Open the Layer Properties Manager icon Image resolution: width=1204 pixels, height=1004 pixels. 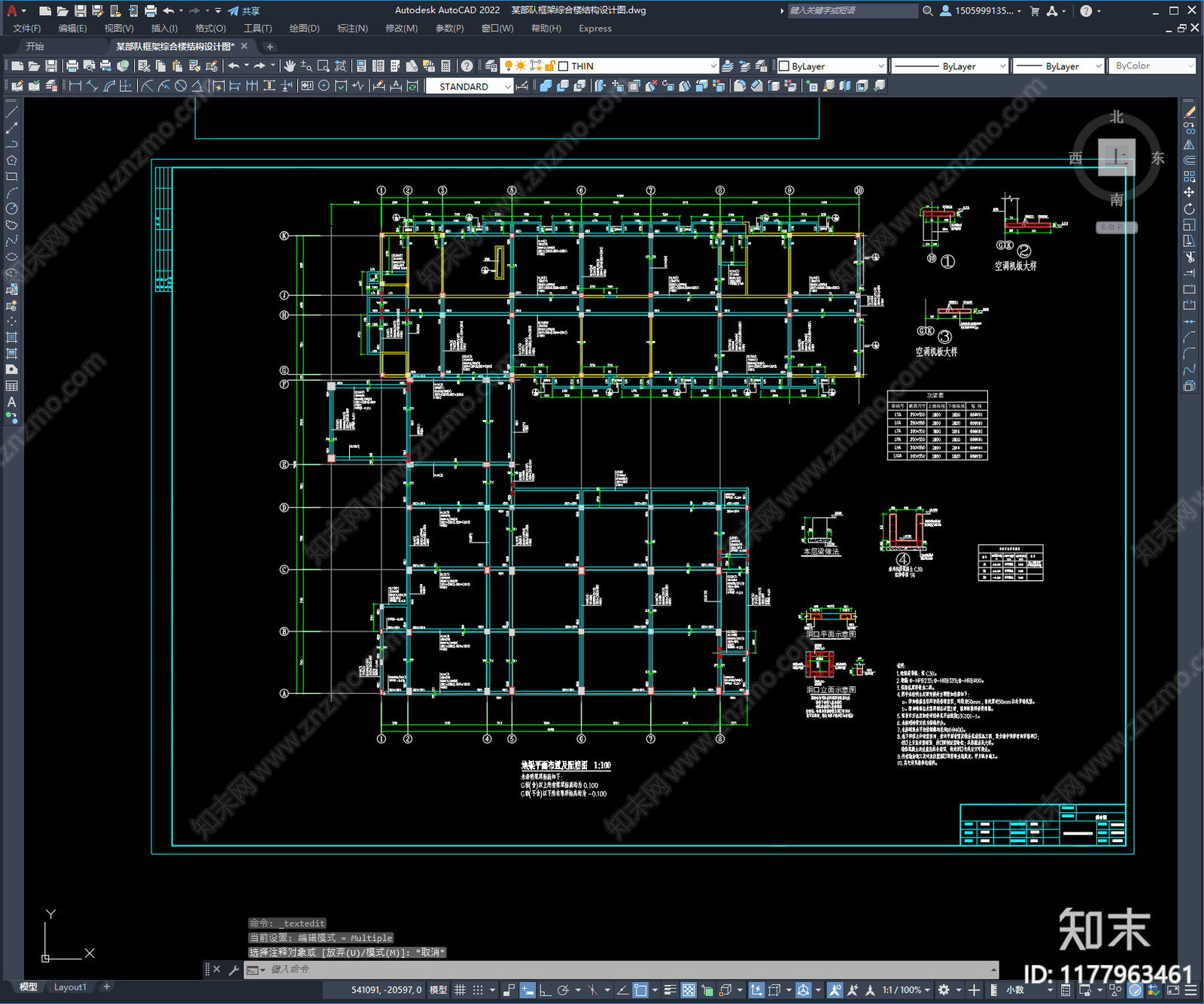(491, 66)
